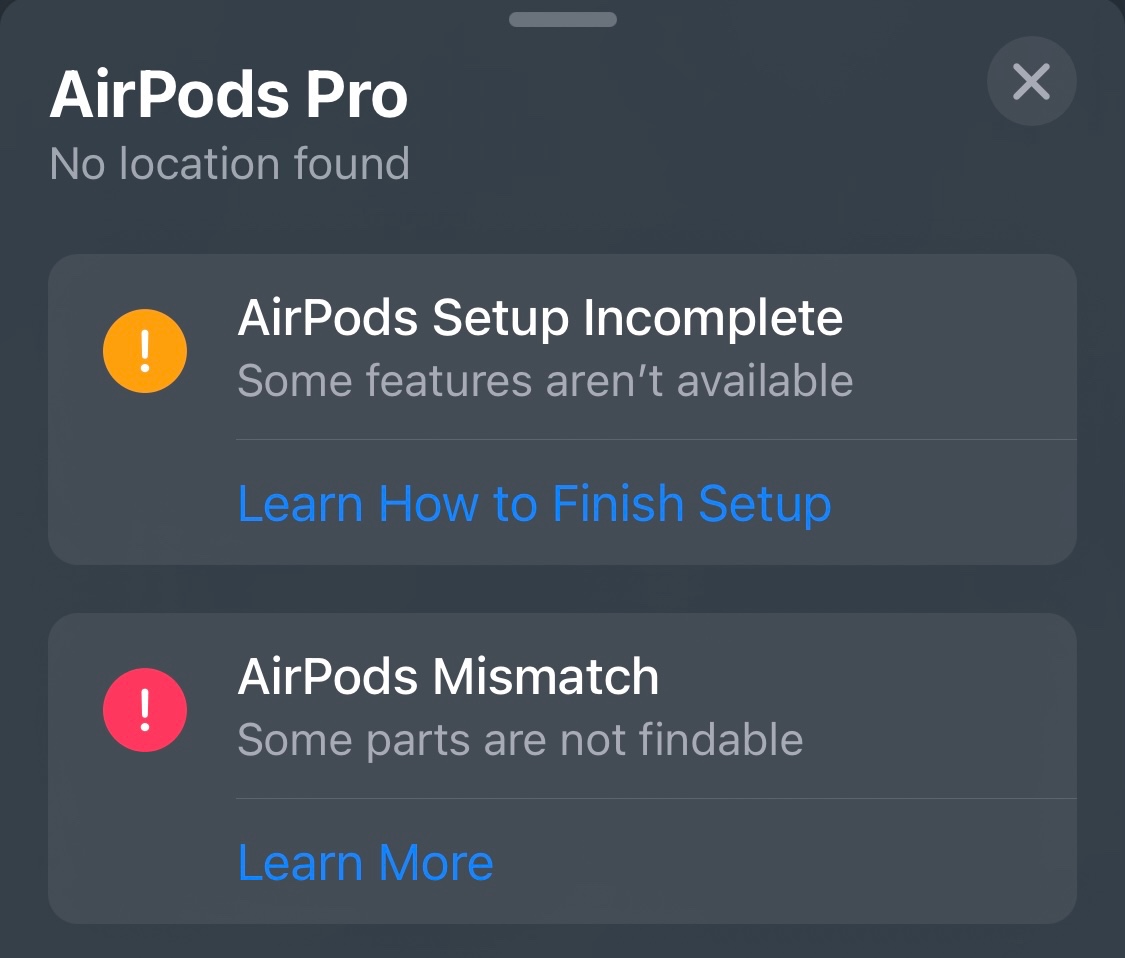This screenshot has height=958, width=1125.
Task: Tap the orange setup warning icon
Action: (145, 350)
